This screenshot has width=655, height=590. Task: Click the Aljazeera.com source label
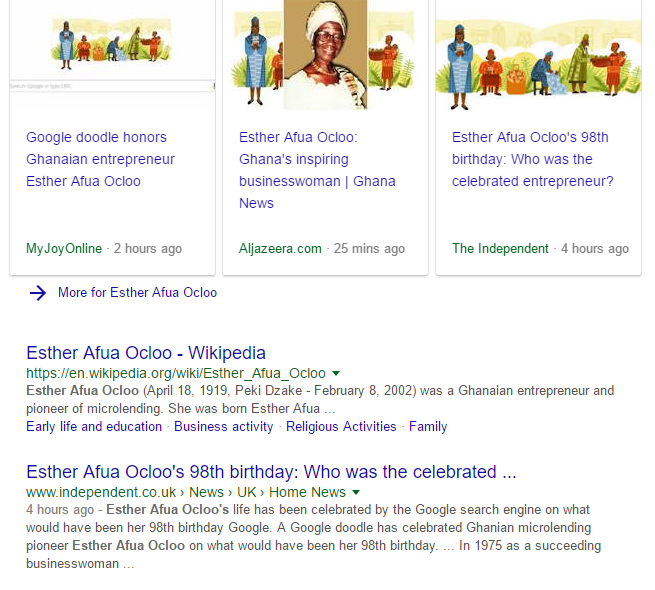(x=280, y=249)
